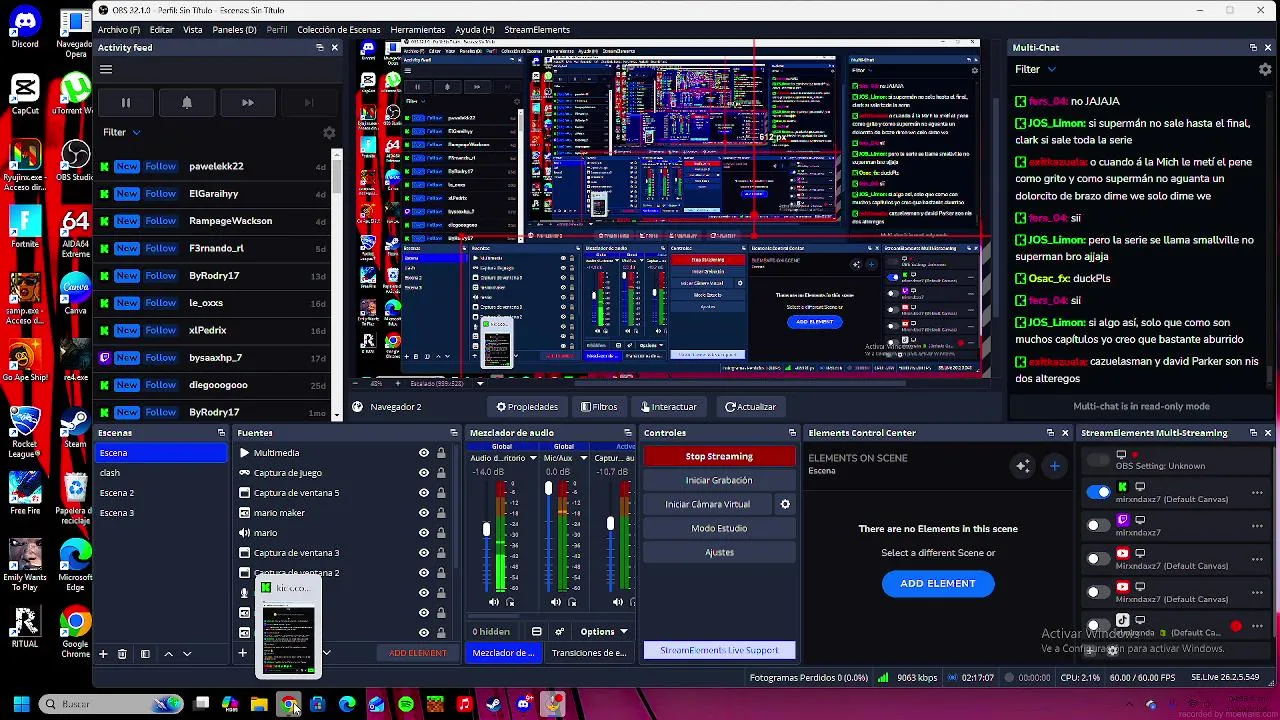Switch to Transiciones de escena tab
1280x720 pixels.
(589, 653)
